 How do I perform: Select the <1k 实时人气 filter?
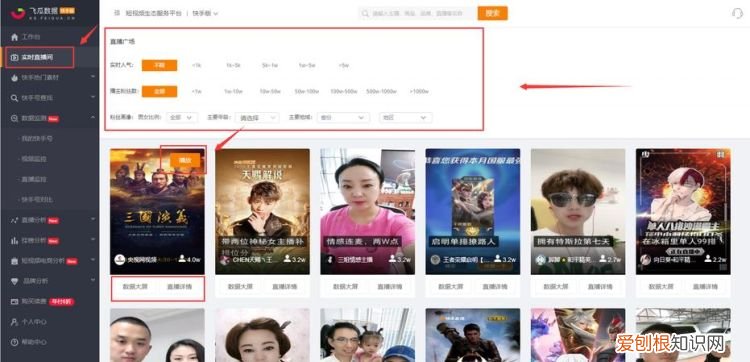coord(196,65)
